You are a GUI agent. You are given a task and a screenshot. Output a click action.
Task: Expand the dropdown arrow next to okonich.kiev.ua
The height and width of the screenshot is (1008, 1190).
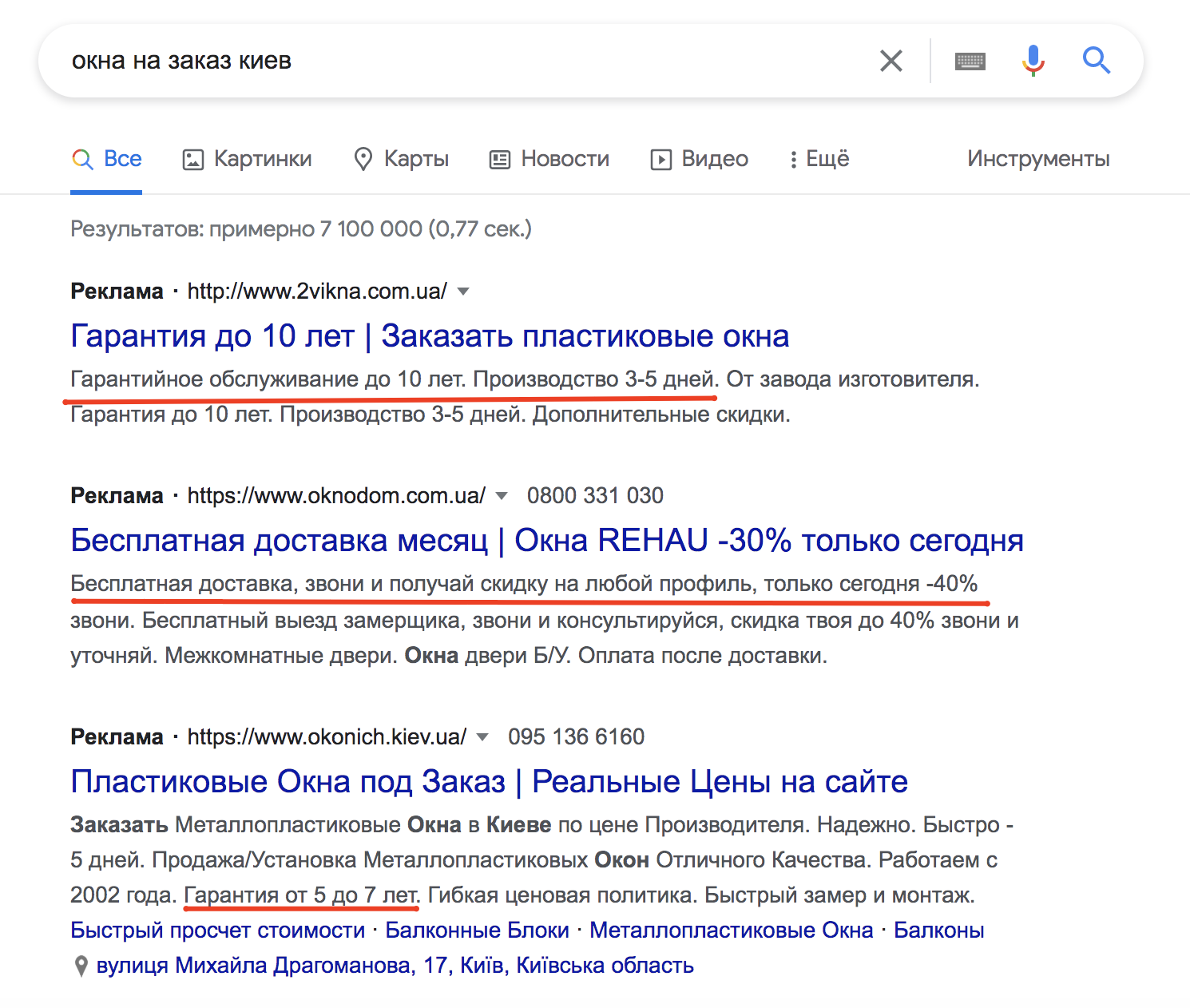point(482,737)
